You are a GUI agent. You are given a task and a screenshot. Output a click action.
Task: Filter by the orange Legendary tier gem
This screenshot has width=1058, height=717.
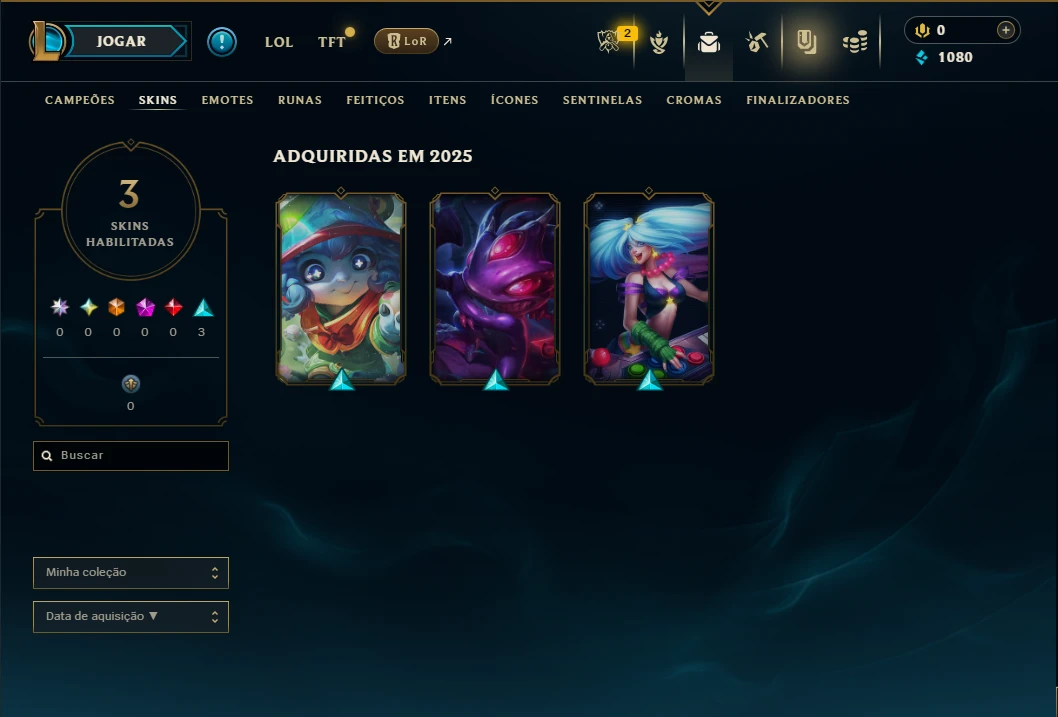116,308
